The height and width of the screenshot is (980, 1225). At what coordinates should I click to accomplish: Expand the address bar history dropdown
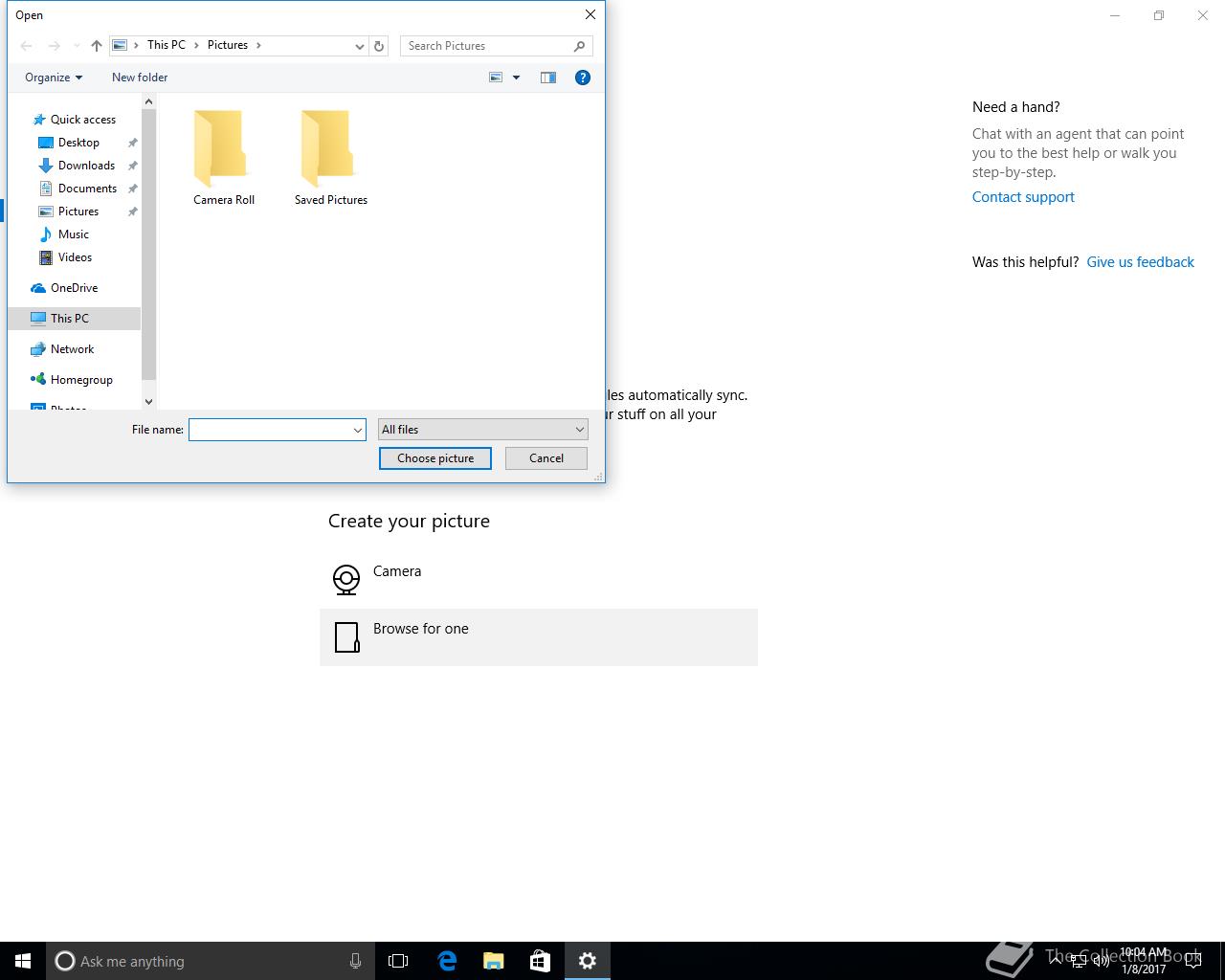point(360,46)
